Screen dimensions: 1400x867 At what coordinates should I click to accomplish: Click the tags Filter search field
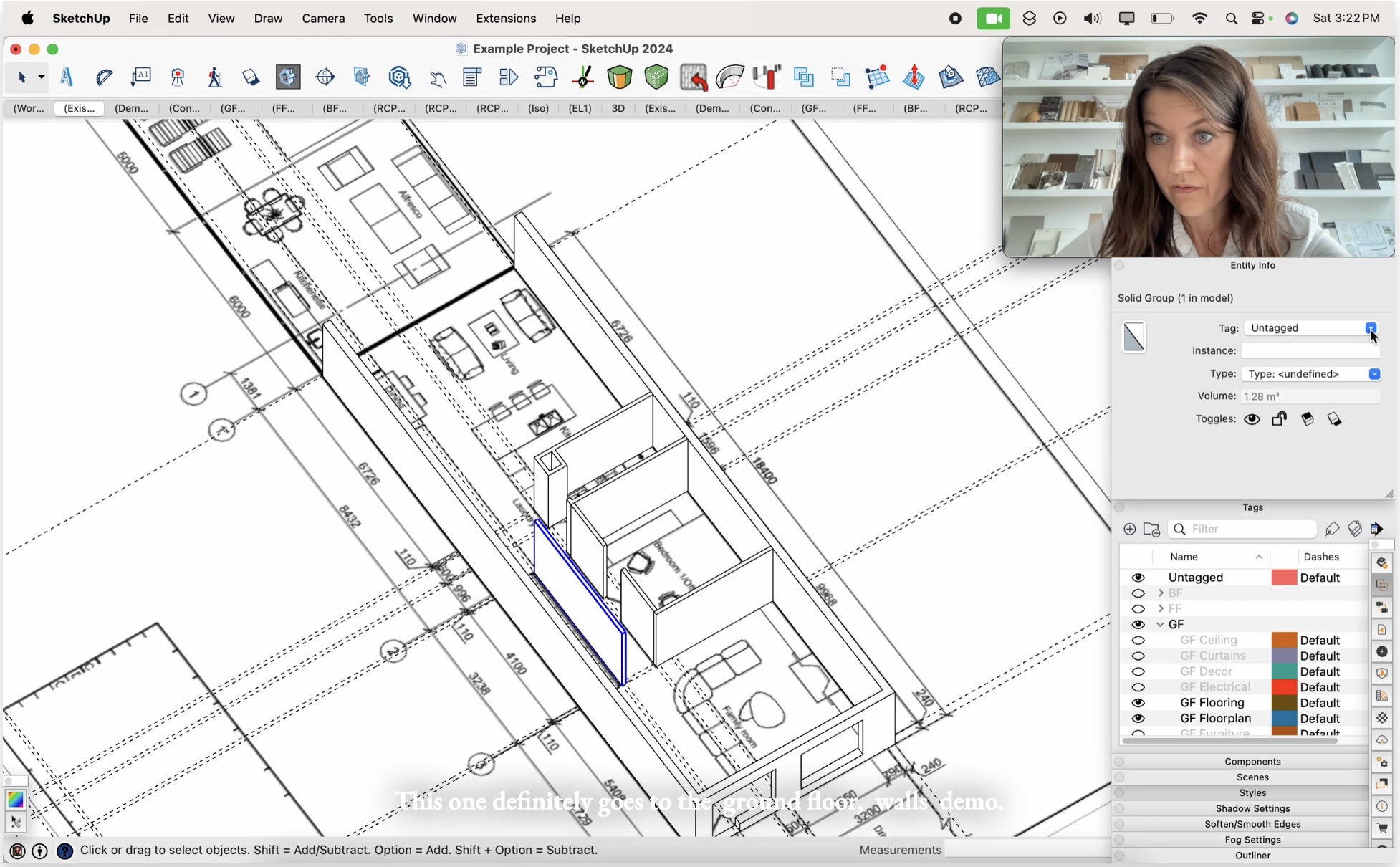[1243, 529]
